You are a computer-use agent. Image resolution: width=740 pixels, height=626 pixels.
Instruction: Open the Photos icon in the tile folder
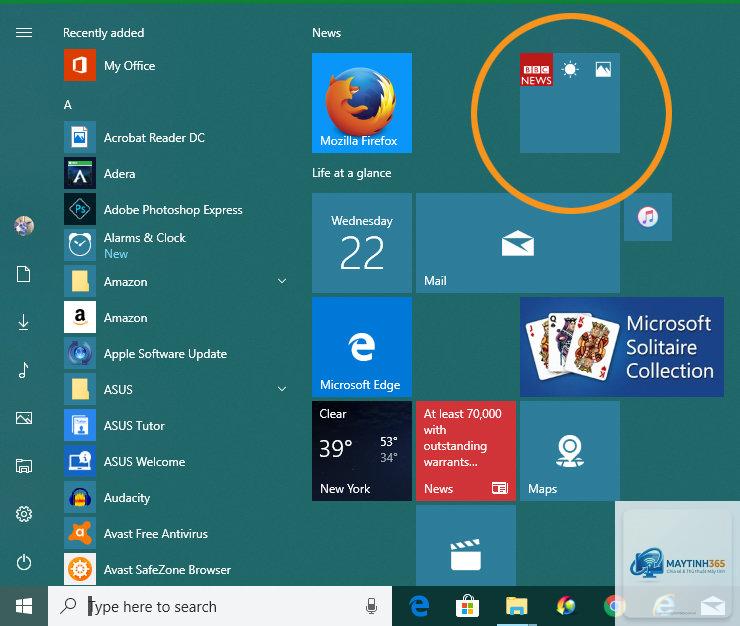click(x=603, y=69)
